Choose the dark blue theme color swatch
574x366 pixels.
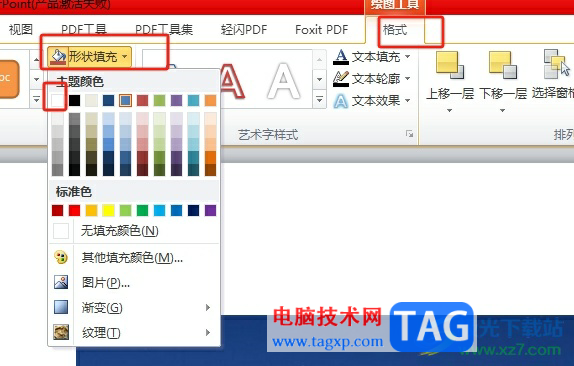[108, 100]
